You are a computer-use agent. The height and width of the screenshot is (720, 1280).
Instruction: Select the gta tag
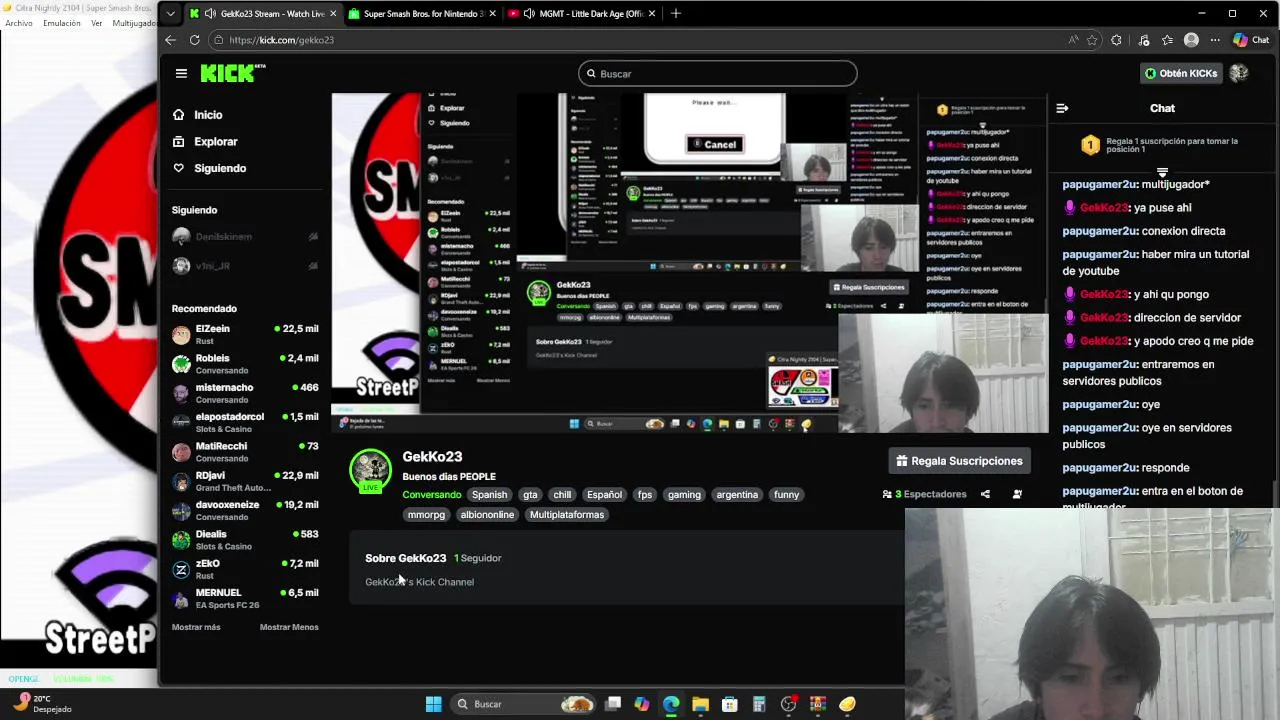coord(530,495)
